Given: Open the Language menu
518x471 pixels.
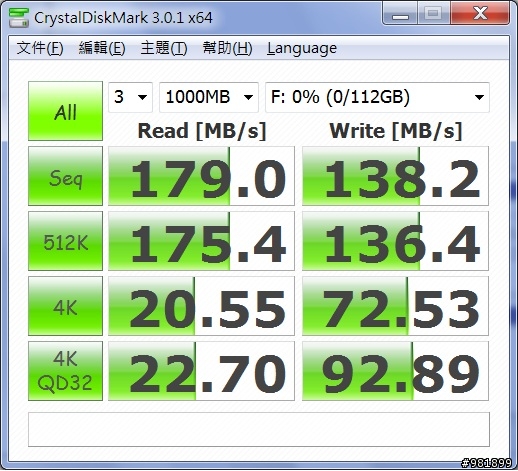Looking at the screenshot, I should pos(302,49).
